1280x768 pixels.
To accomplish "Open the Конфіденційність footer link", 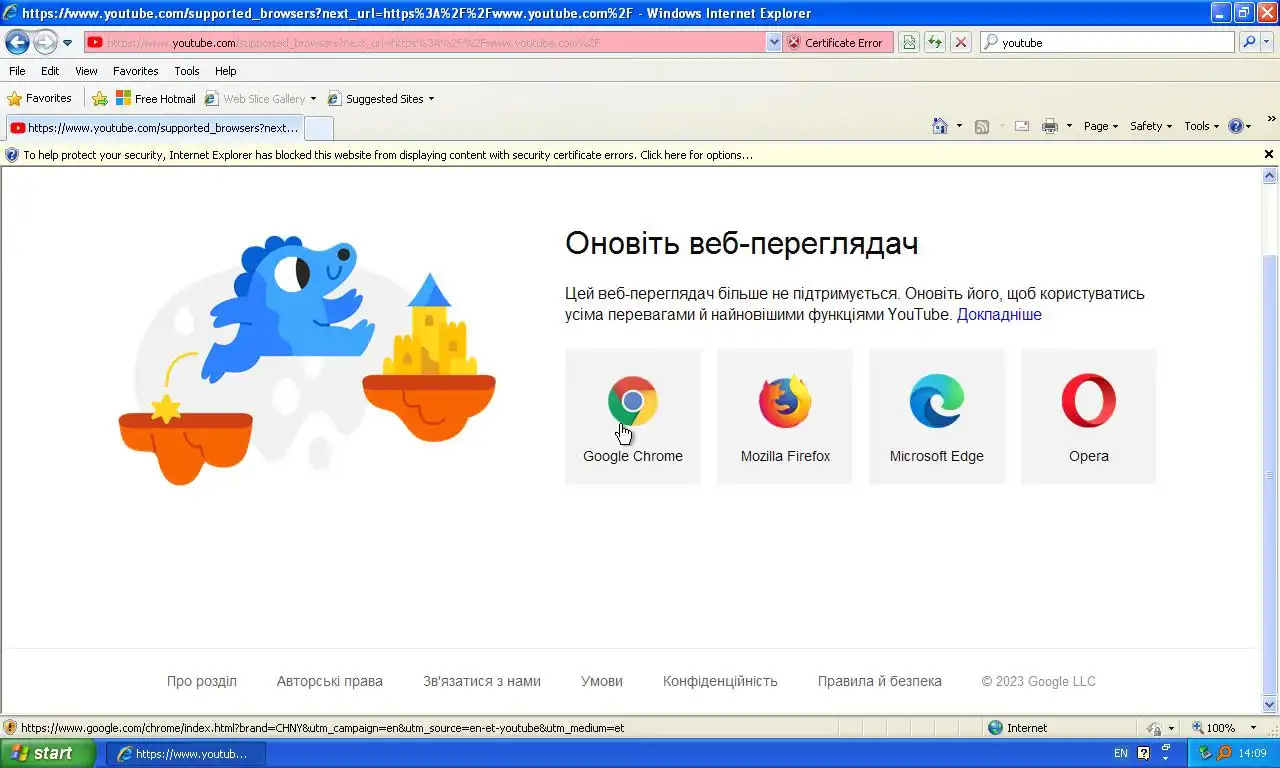I will click(x=720, y=681).
